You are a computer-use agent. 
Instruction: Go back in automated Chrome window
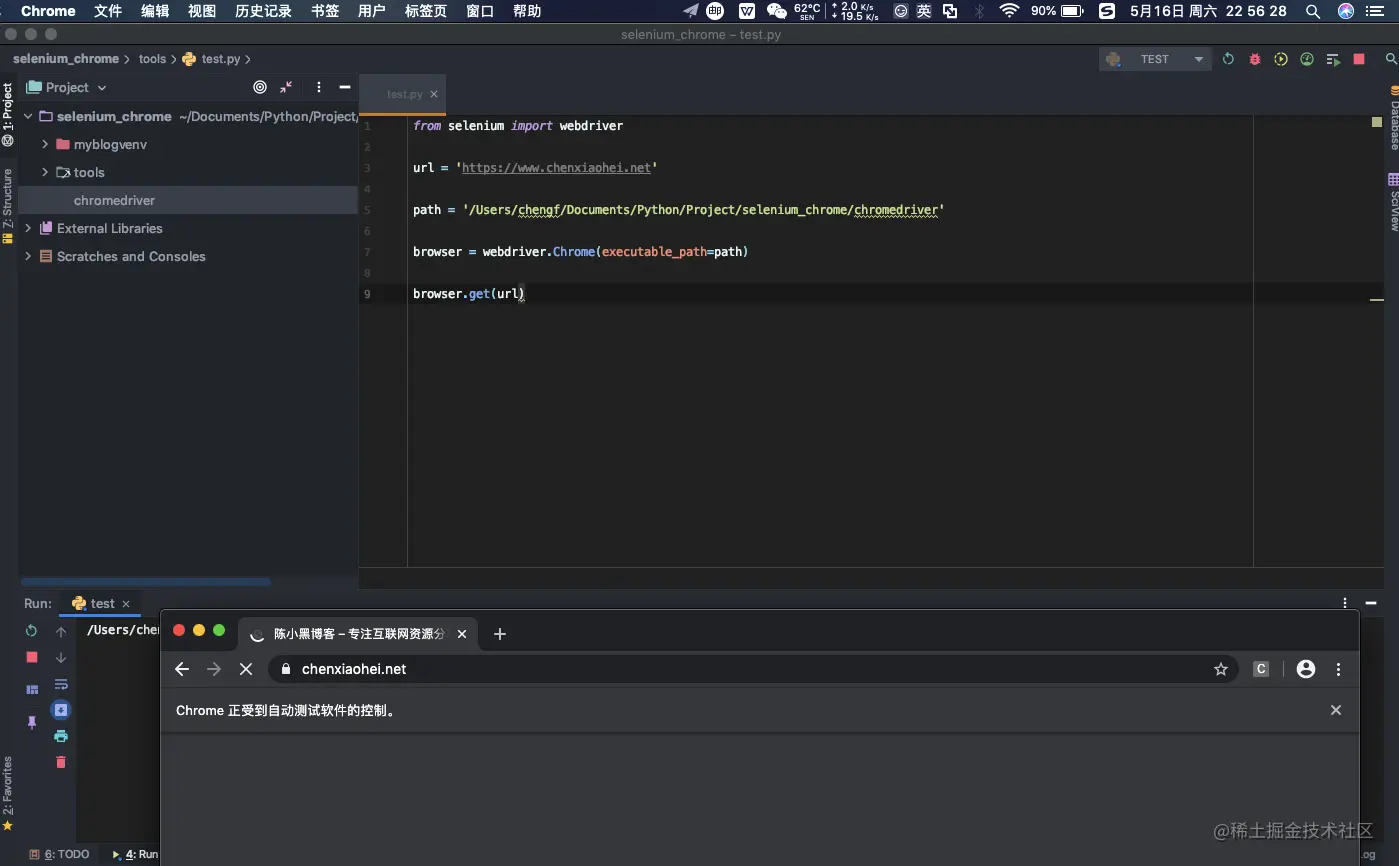[182, 669]
